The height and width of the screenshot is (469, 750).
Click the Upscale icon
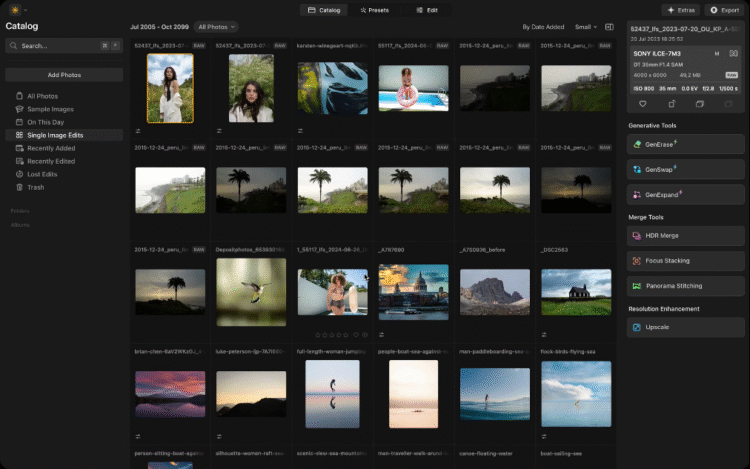(637, 327)
